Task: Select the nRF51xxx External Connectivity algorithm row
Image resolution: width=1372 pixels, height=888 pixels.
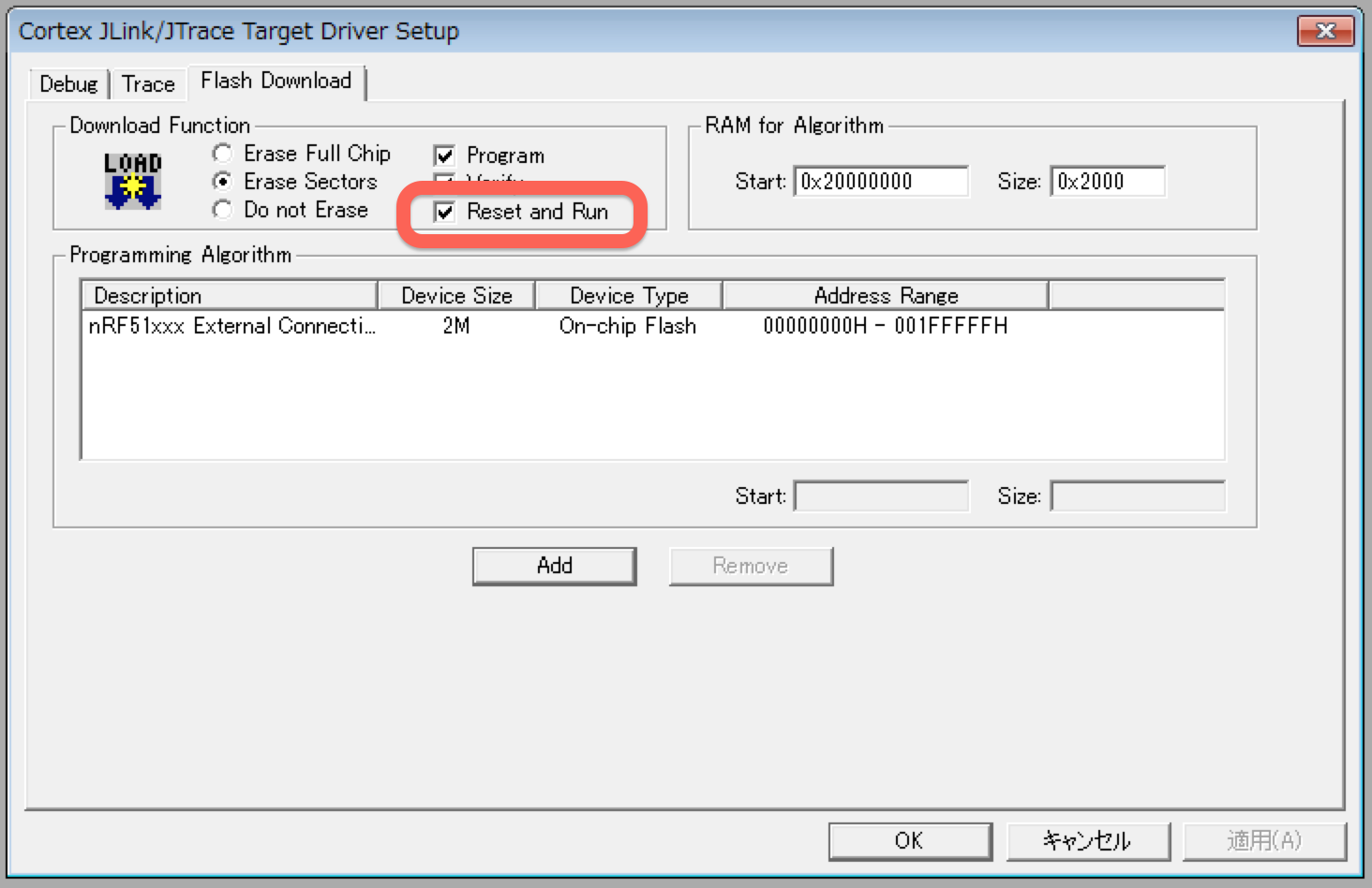Action: [x=231, y=326]
